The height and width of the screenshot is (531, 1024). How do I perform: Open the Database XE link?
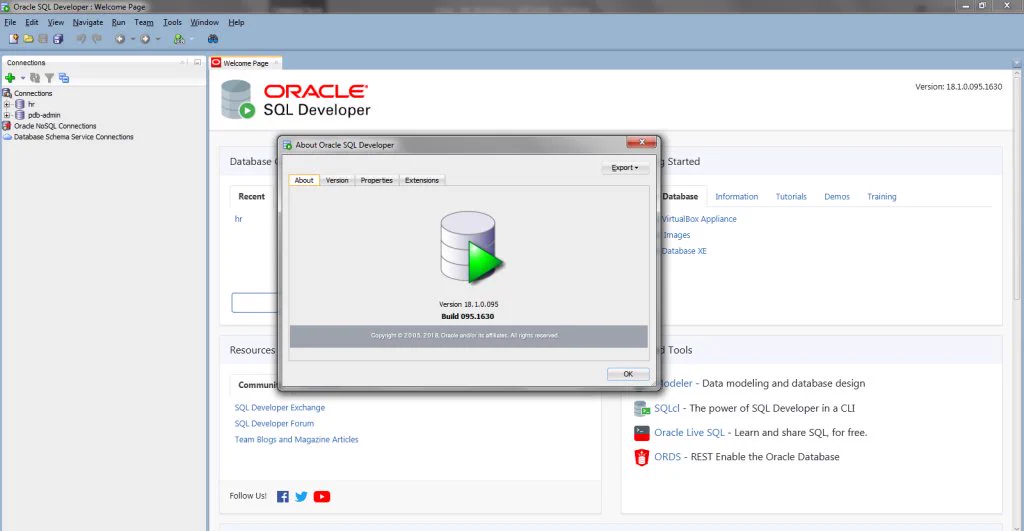tap(684, 251)
